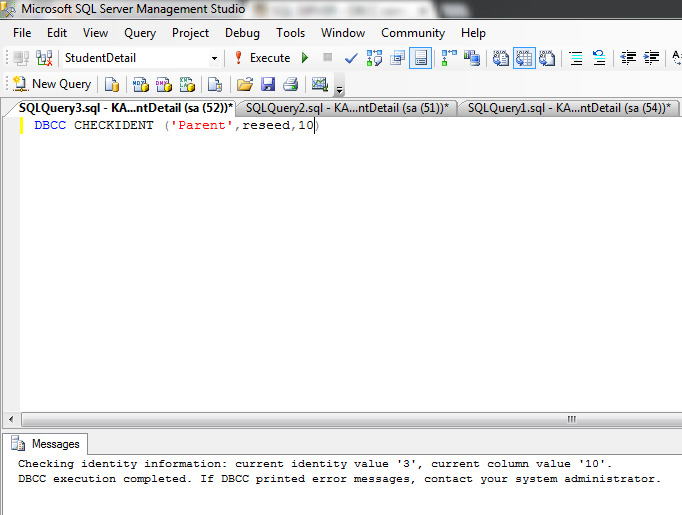Image resolution: width=682 pixels, height=515 pixels.
Task: Click the Activity Monitor icon
Action: pos(320,84)
